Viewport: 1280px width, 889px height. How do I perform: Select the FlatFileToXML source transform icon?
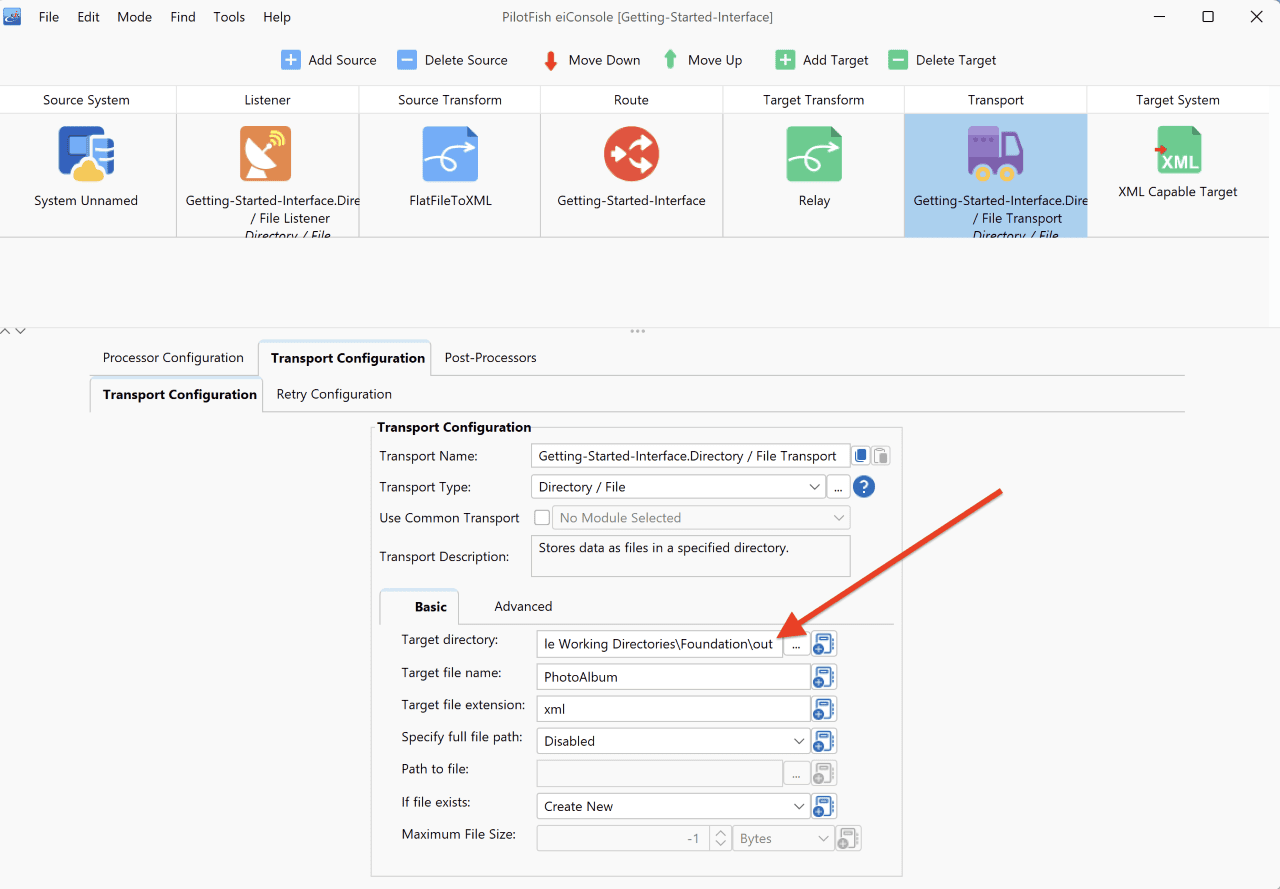(x=450, y=154)
